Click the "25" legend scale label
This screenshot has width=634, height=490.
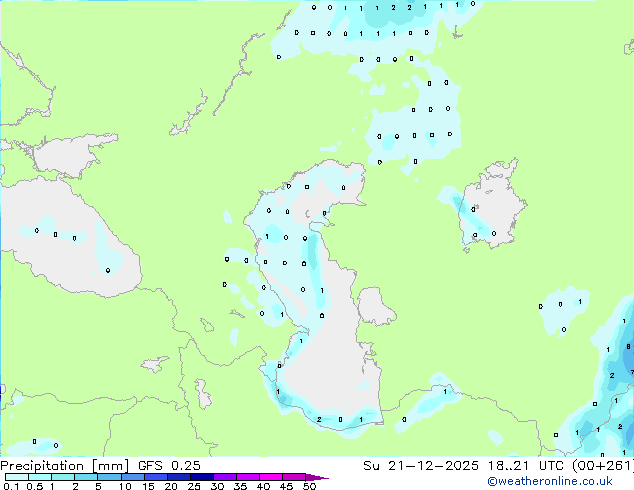(194, 486)
